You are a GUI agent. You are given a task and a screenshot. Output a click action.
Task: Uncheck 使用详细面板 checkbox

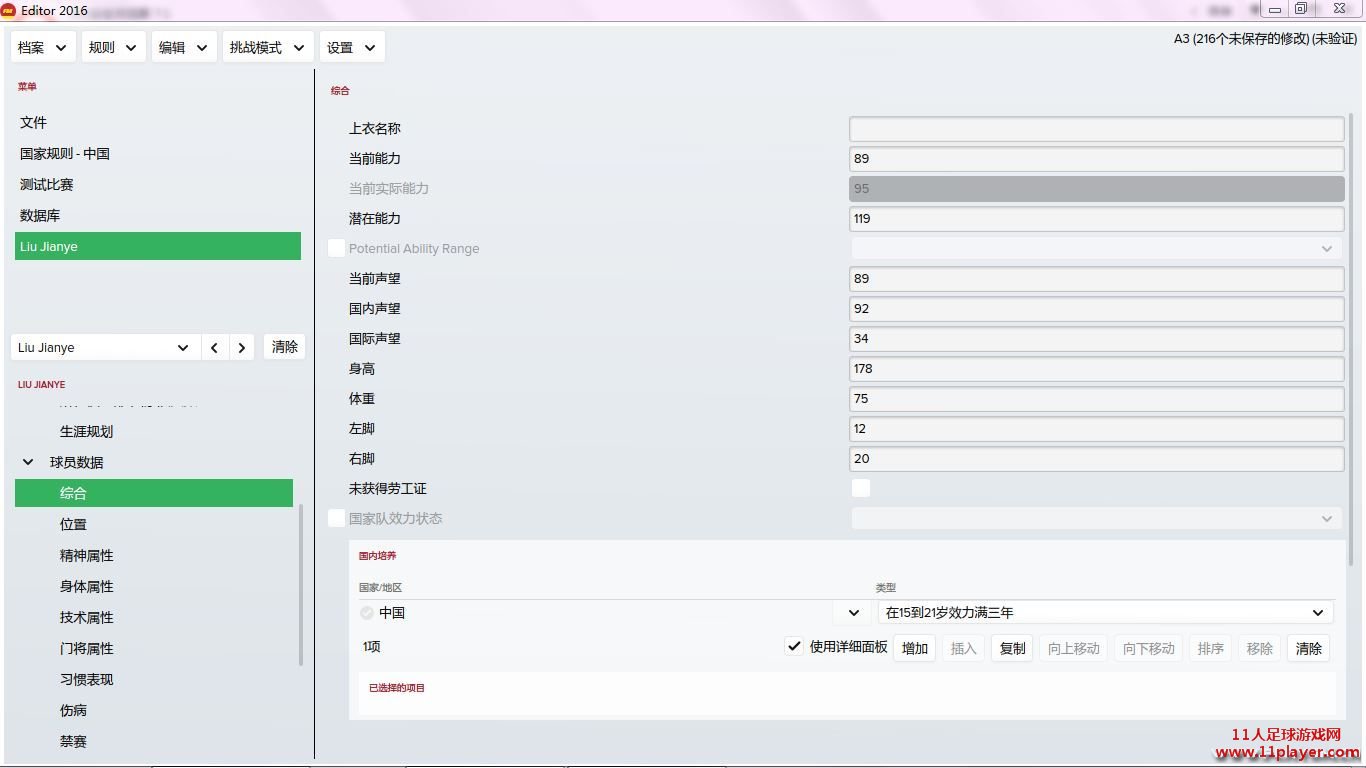(x=794, y=647)
